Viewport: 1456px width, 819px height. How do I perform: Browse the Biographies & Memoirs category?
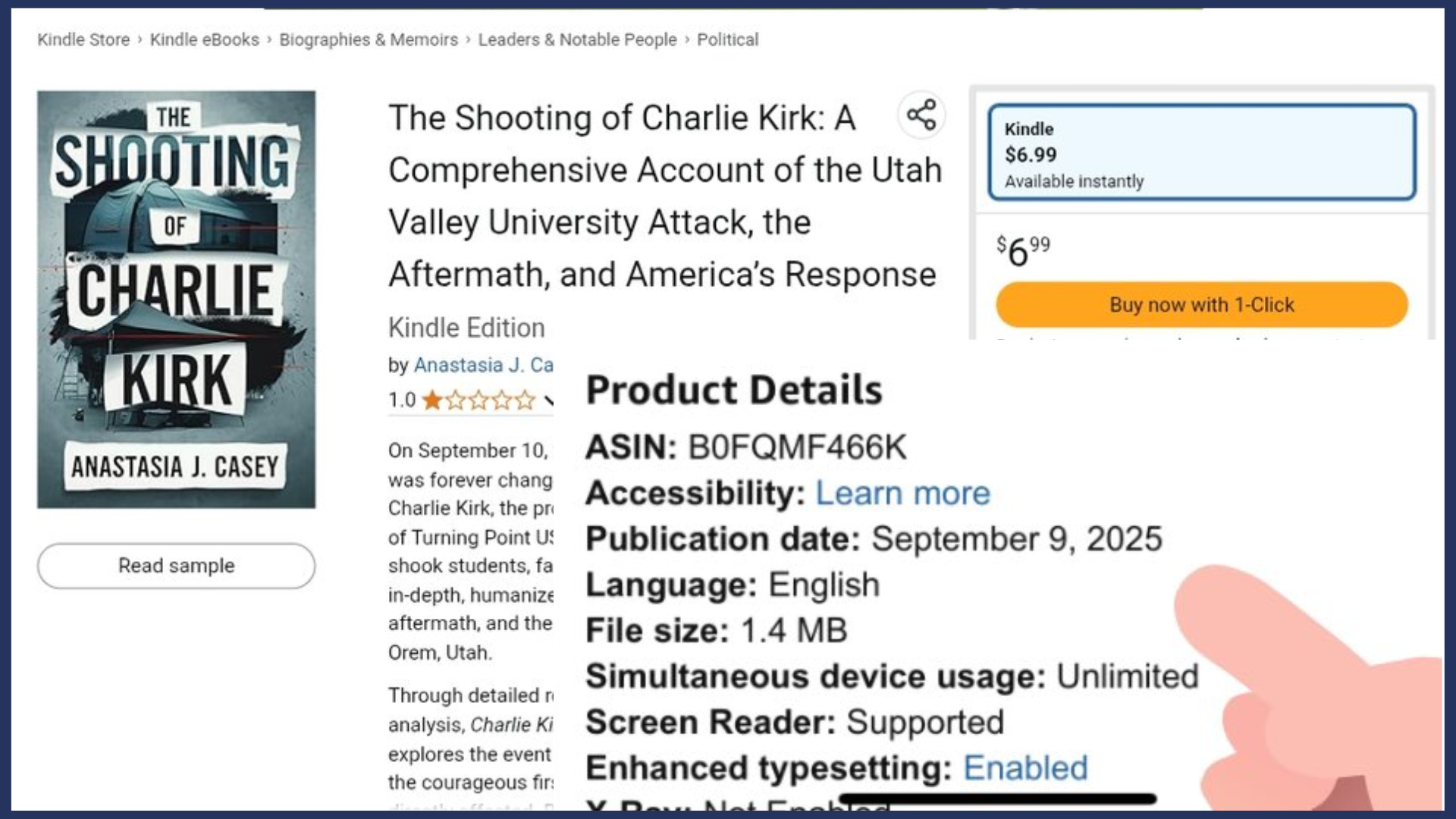(x=368, y=39)
